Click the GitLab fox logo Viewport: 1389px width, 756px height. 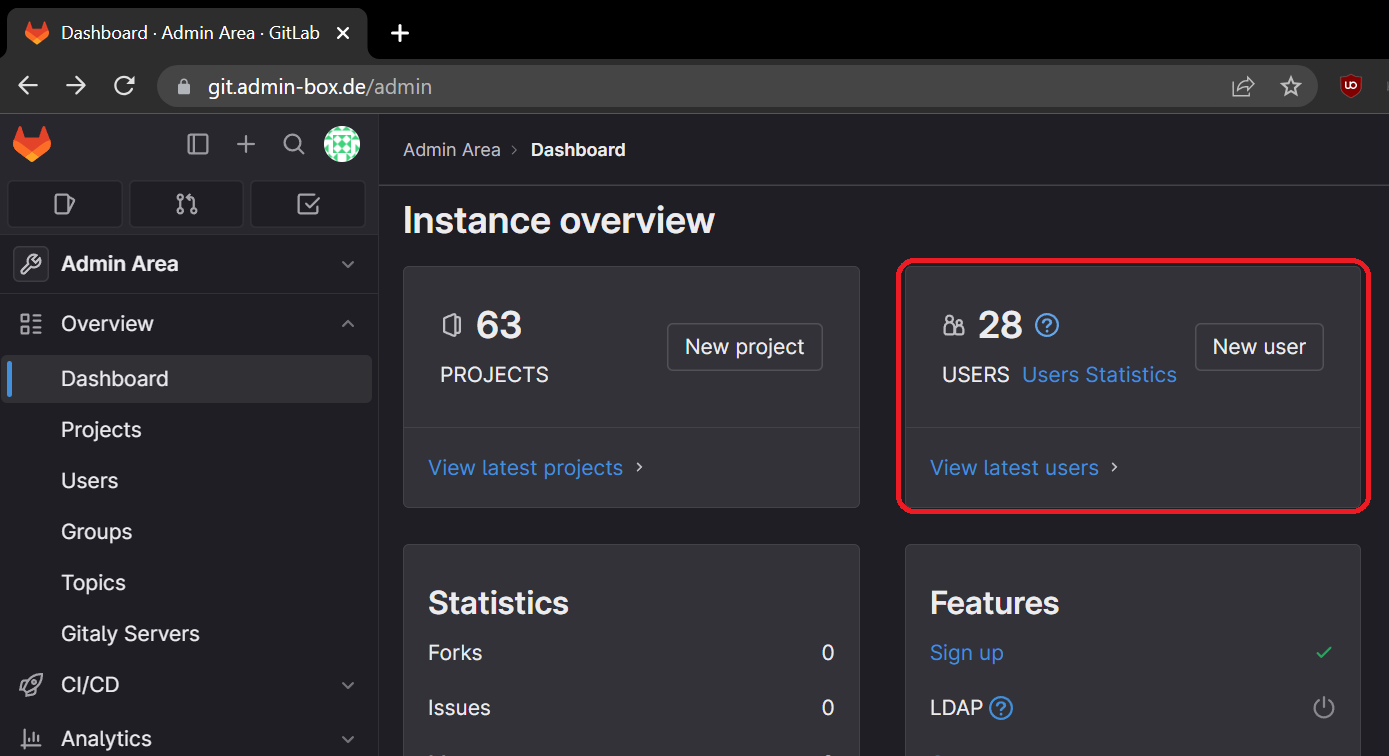point(32,144)
